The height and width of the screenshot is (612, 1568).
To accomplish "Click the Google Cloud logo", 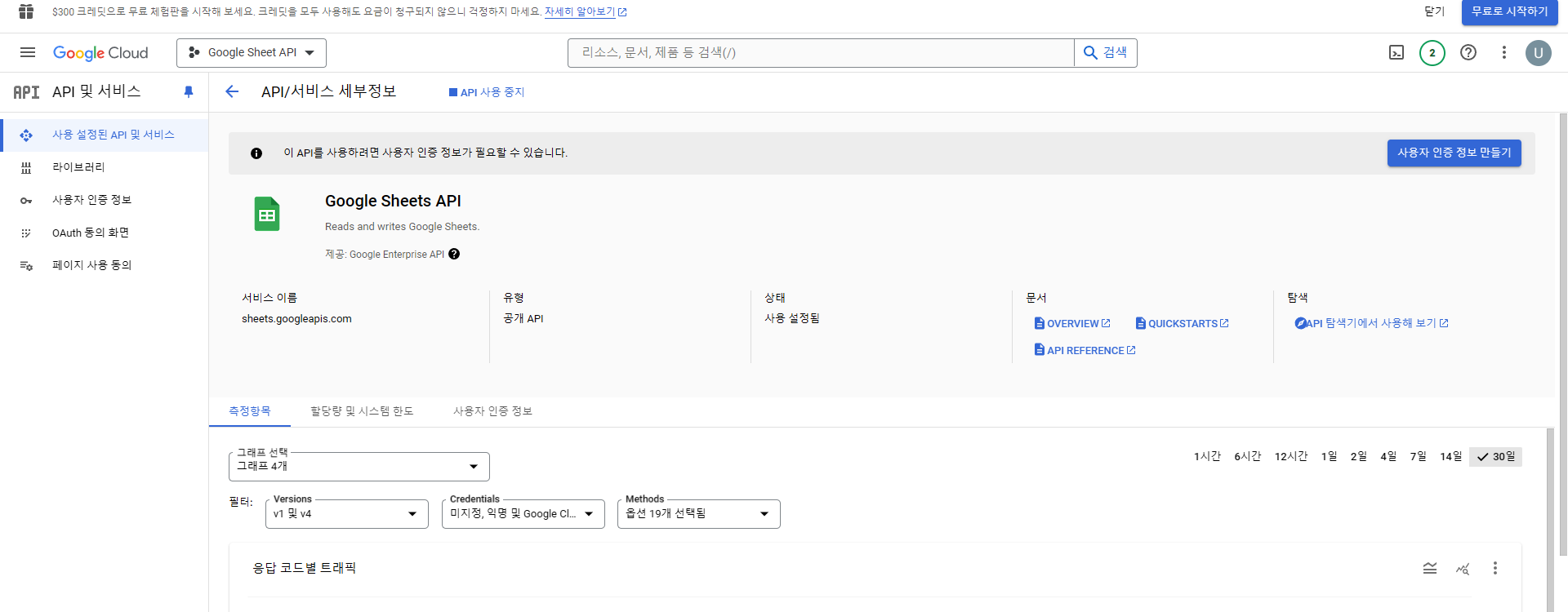I will point(100,53).
